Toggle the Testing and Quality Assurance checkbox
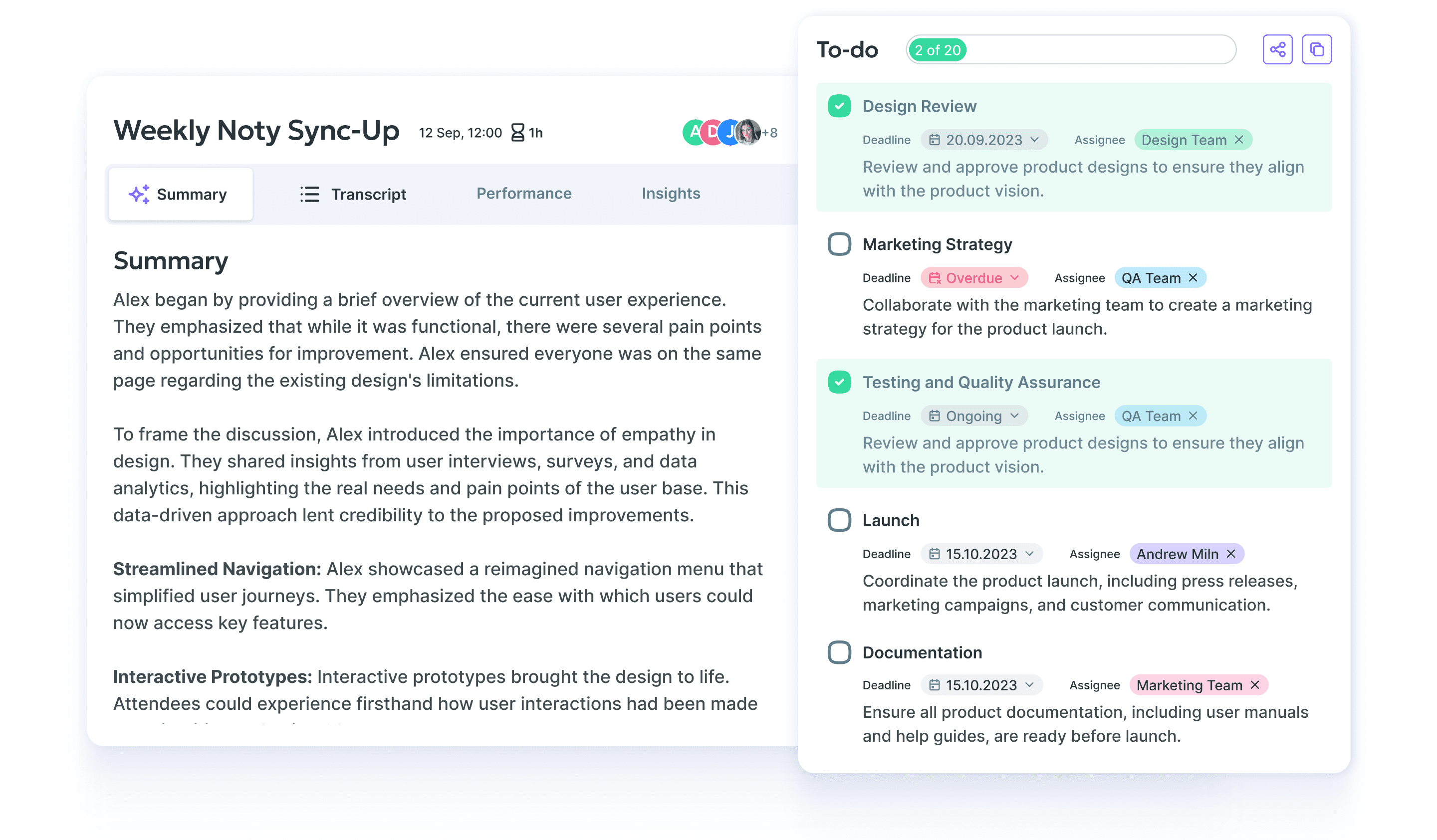The image size is (1437, 840). (839, 382)
